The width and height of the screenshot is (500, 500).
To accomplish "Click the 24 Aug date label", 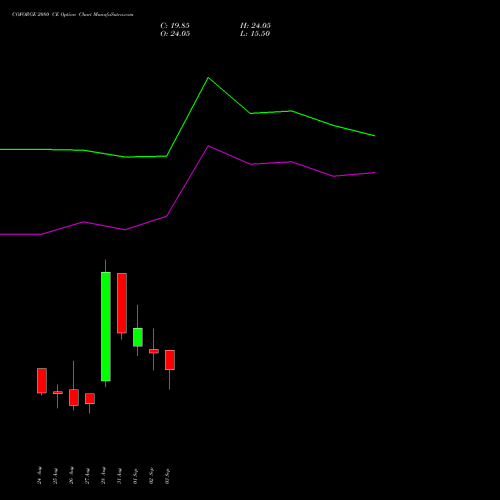I will point(39,475).
